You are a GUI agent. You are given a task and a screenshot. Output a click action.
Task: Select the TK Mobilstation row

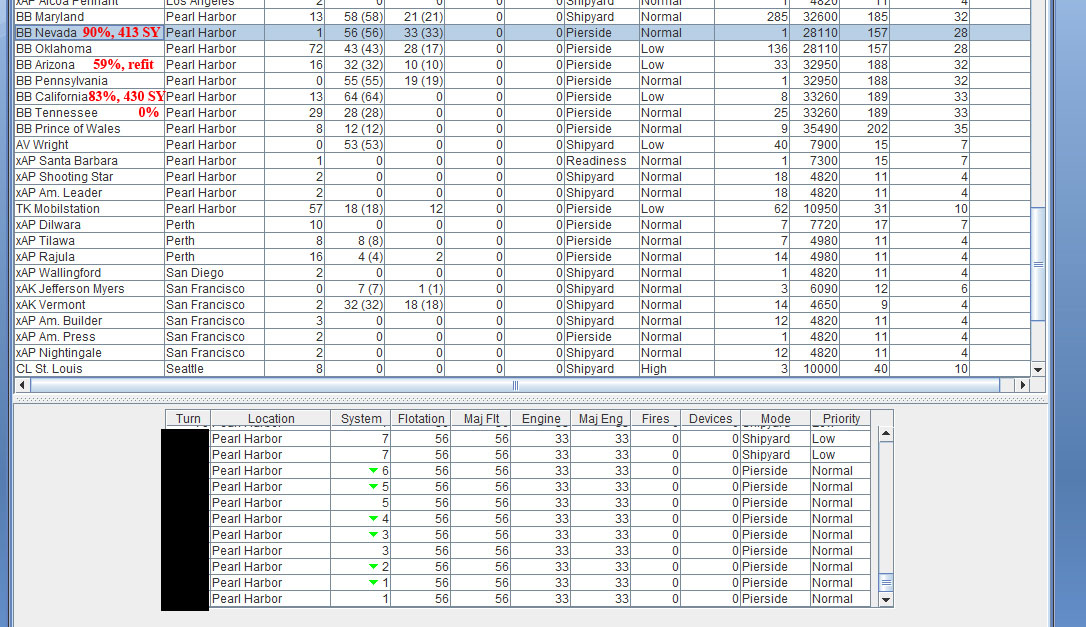click(x=522, y=209)
